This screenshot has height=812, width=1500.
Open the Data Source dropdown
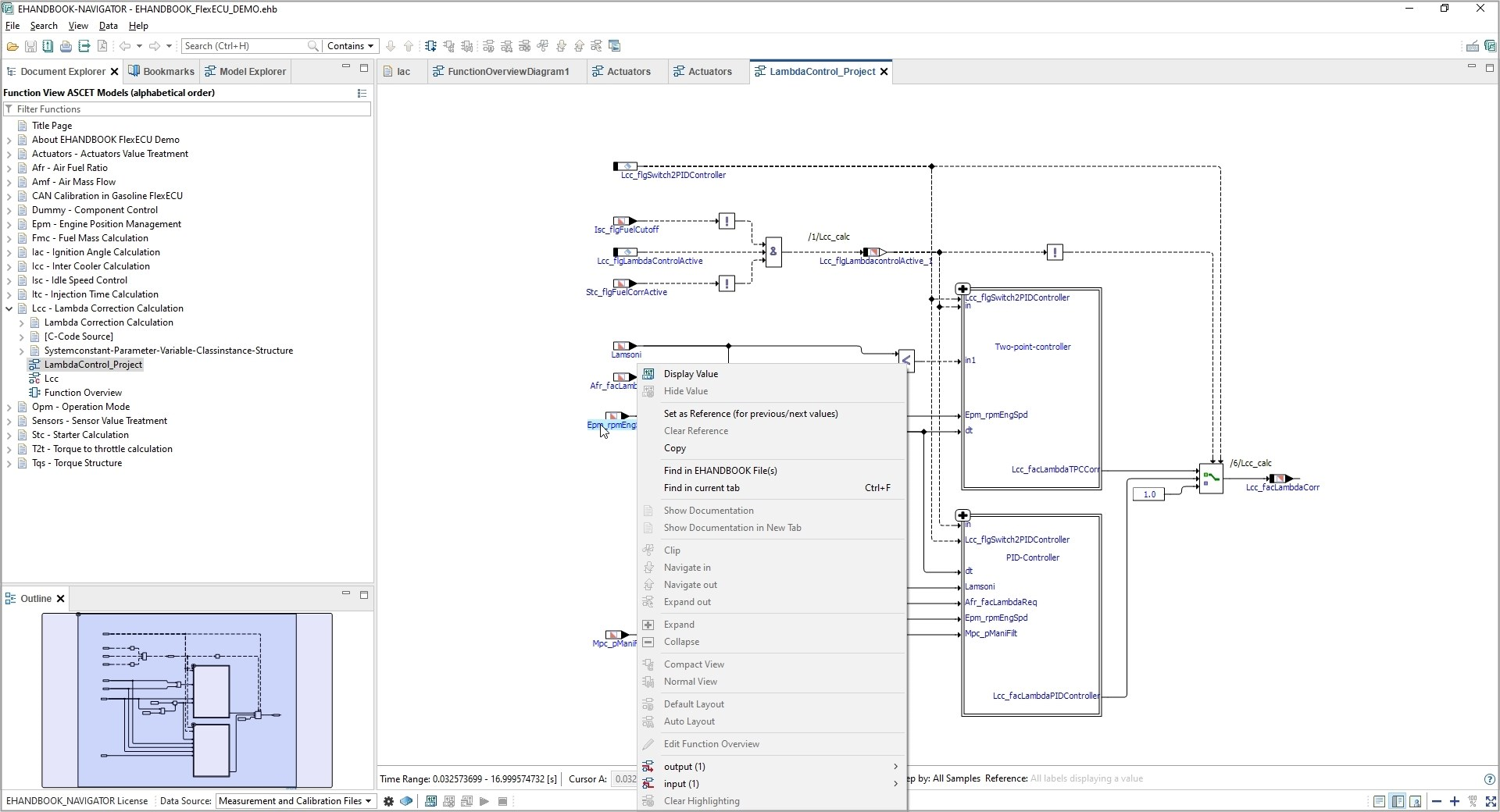pos(295,801)
